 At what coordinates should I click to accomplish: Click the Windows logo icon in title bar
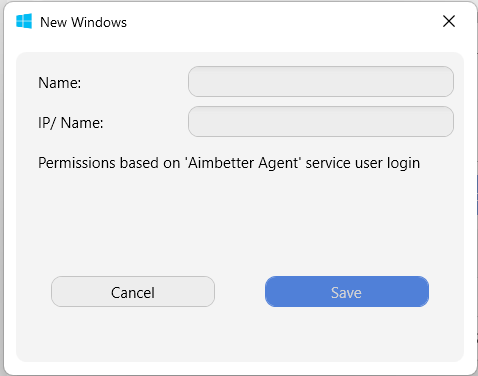click(x=24, y=21)
